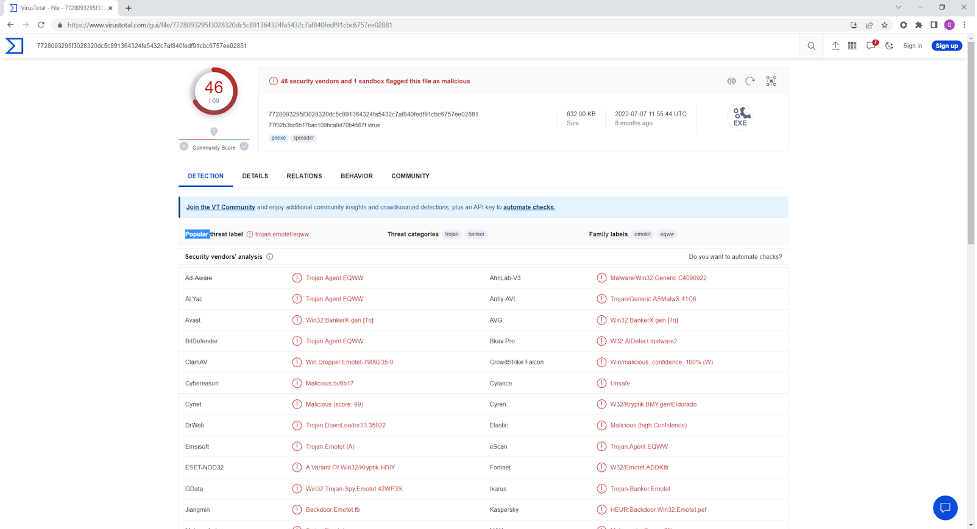
Task: Open the chat bubble button at bottom right
Action: pyautogui.click(x=945, y=508)
